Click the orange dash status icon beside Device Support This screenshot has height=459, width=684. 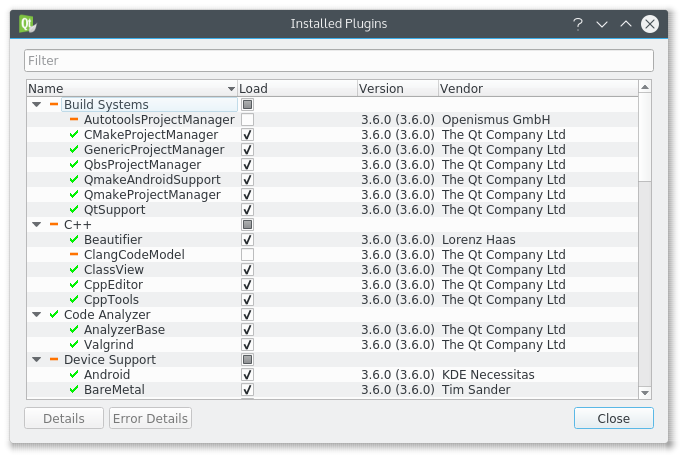pyautogui.click(x=54, y=359)
